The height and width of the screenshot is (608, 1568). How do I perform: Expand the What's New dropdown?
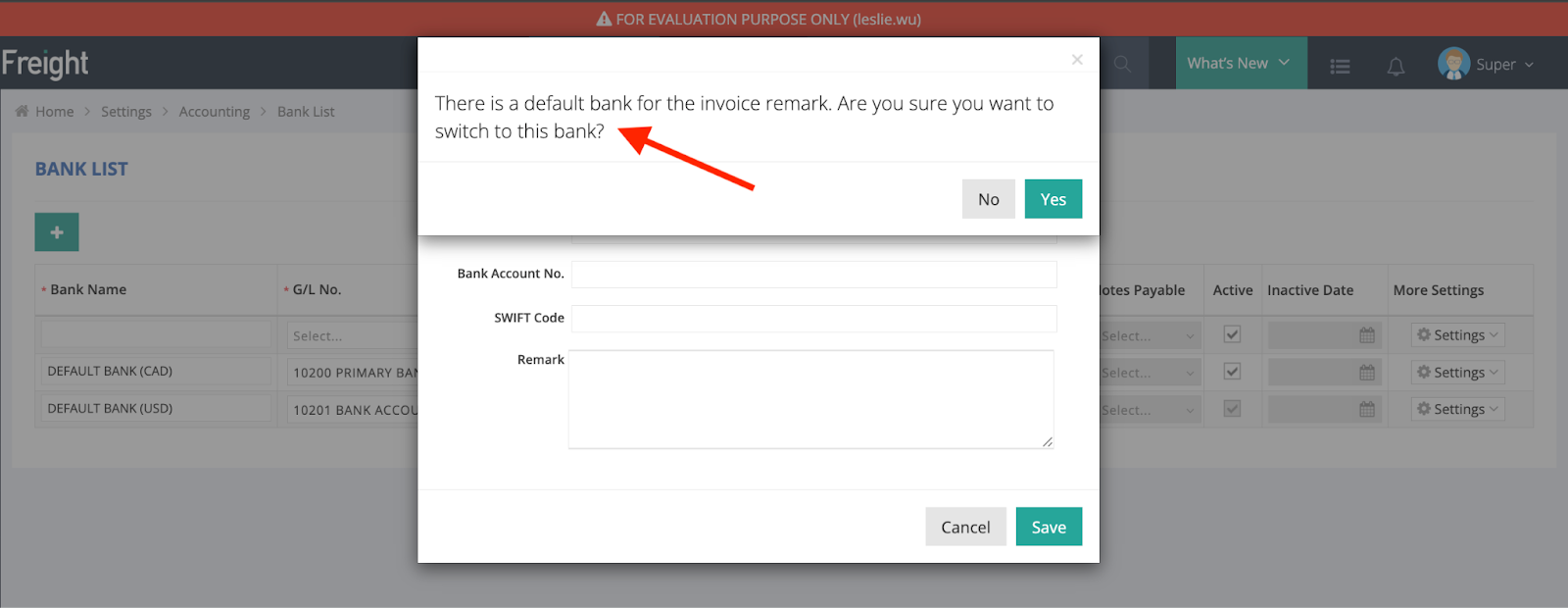[1240, 64]
